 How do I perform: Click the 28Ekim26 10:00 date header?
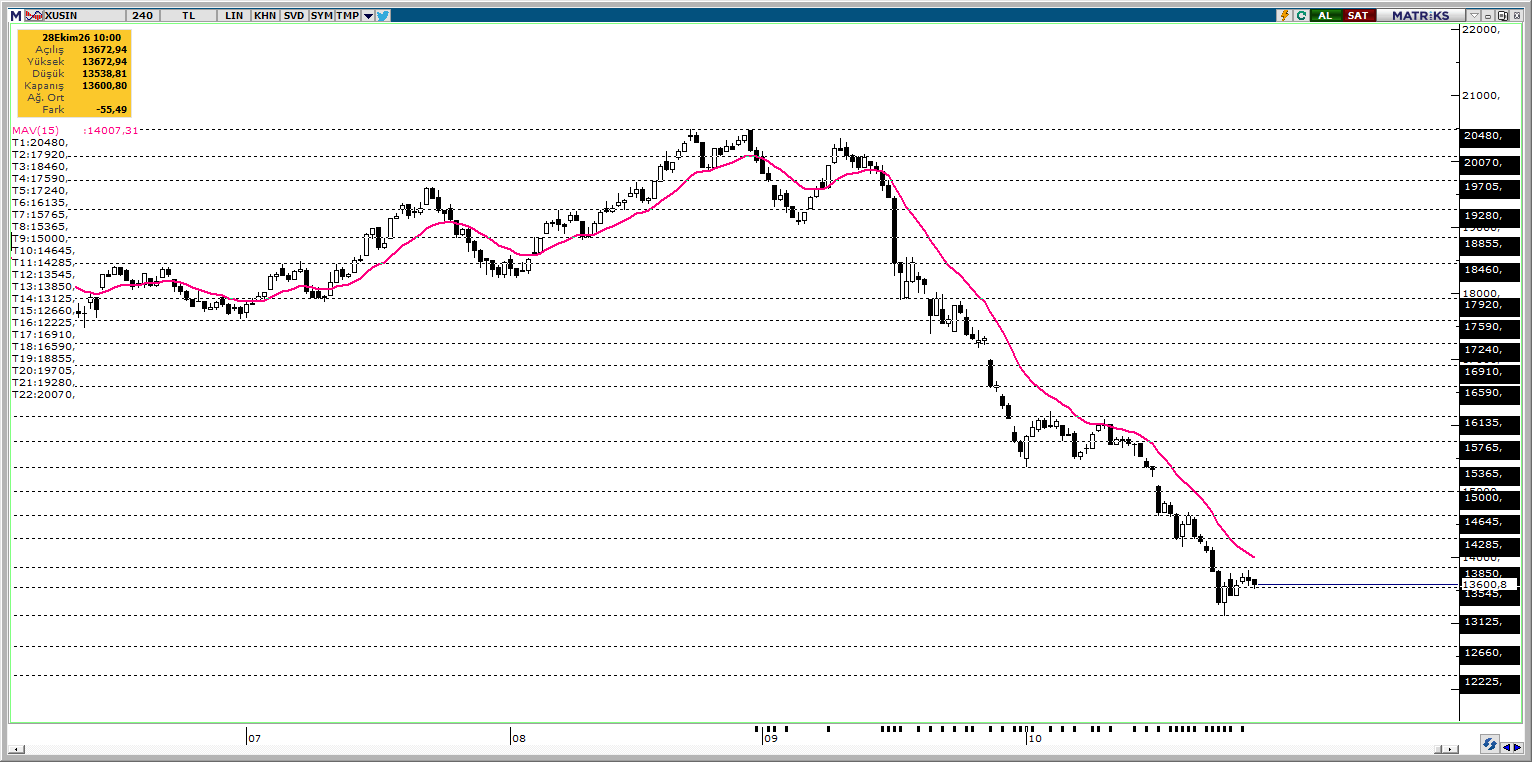[x=82, y=37]
